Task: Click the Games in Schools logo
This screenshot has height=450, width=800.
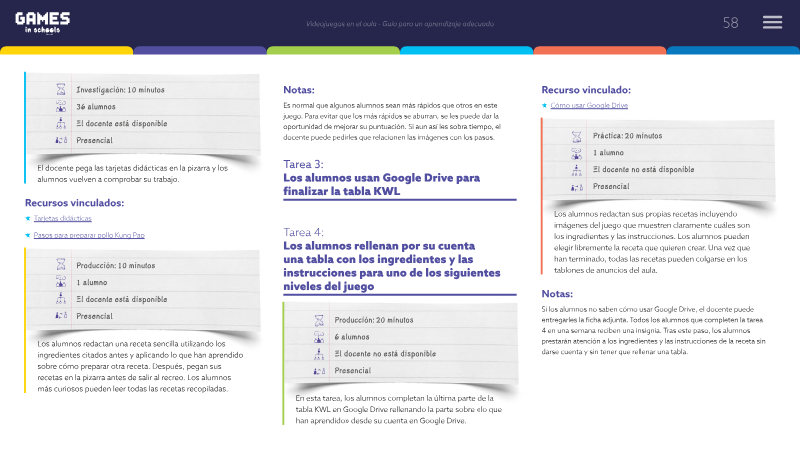Action: click(x=42, y=23)
